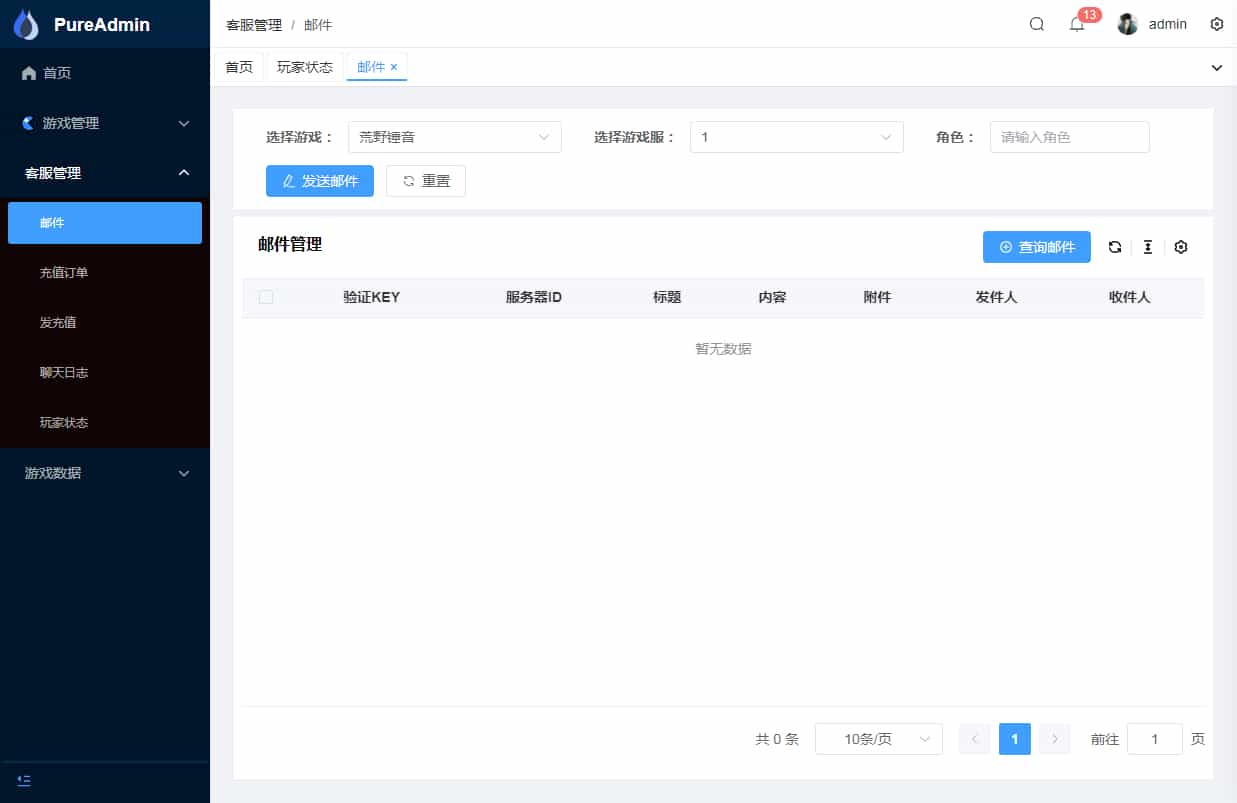
Task: Open the 10条/页 page size dropdown
Action: pos(878,739)
